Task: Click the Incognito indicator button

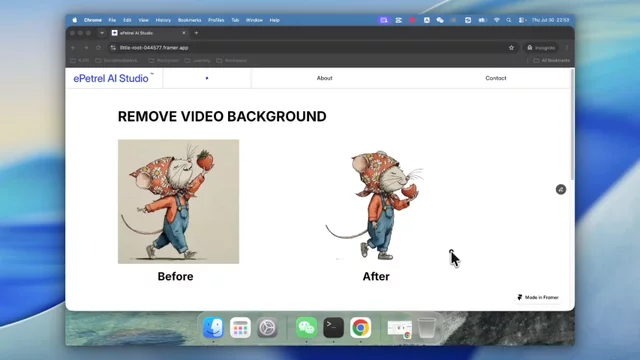Action: click(541, 48)
